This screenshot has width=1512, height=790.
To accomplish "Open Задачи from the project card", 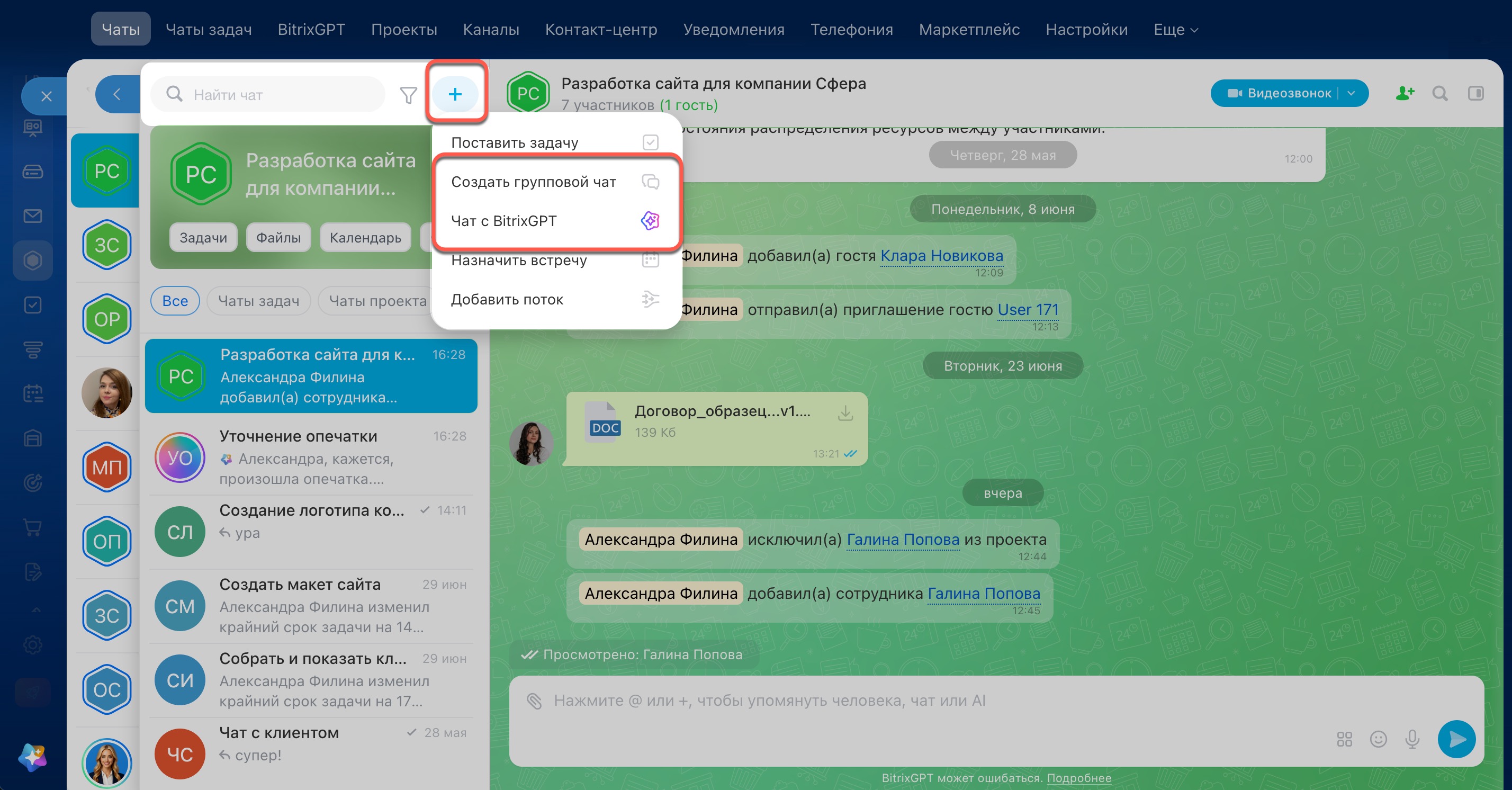I will click(203, 237).
